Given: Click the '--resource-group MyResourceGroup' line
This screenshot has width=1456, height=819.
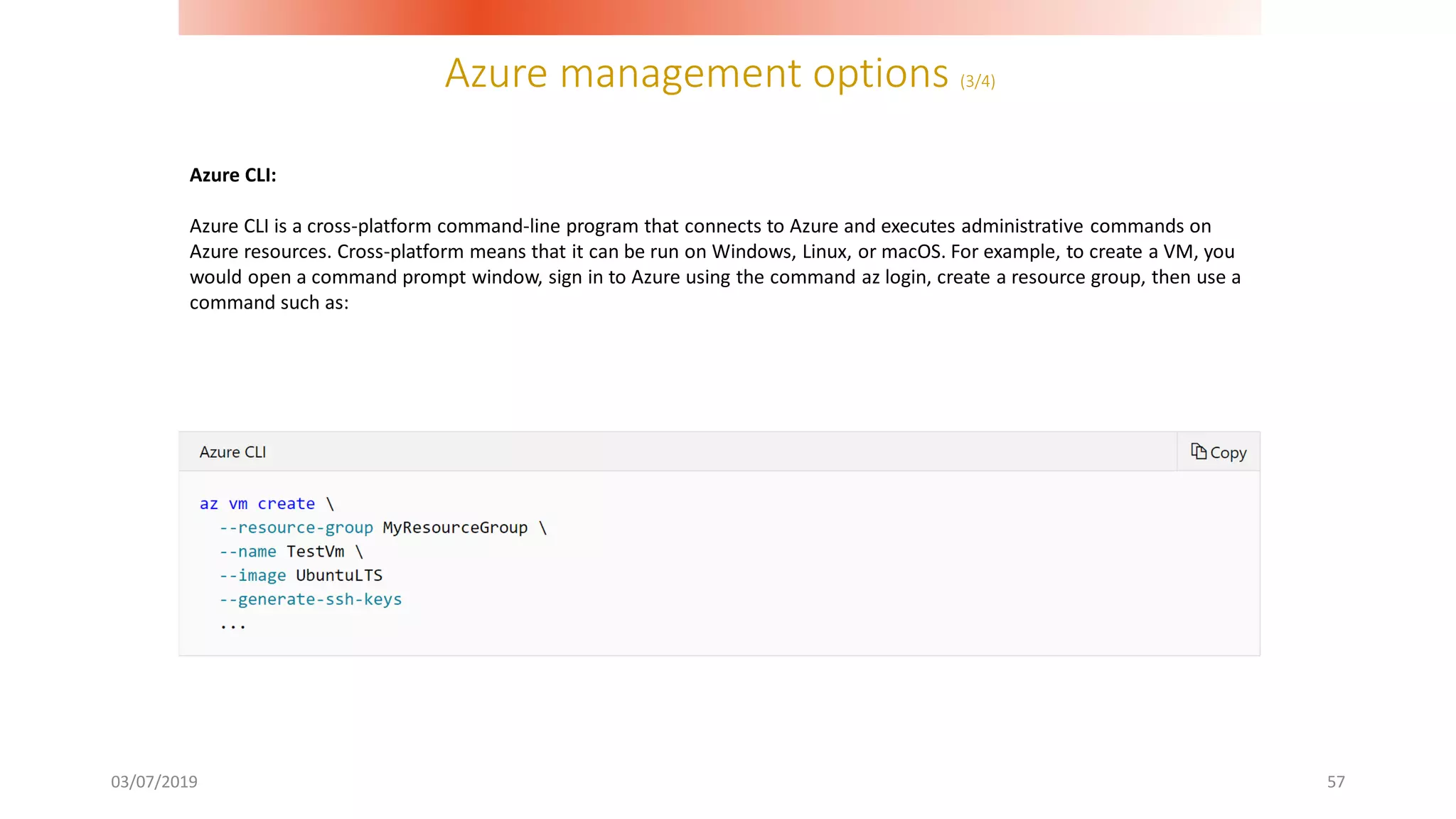Looking at the screenshot, I should [x=382, y=528].
